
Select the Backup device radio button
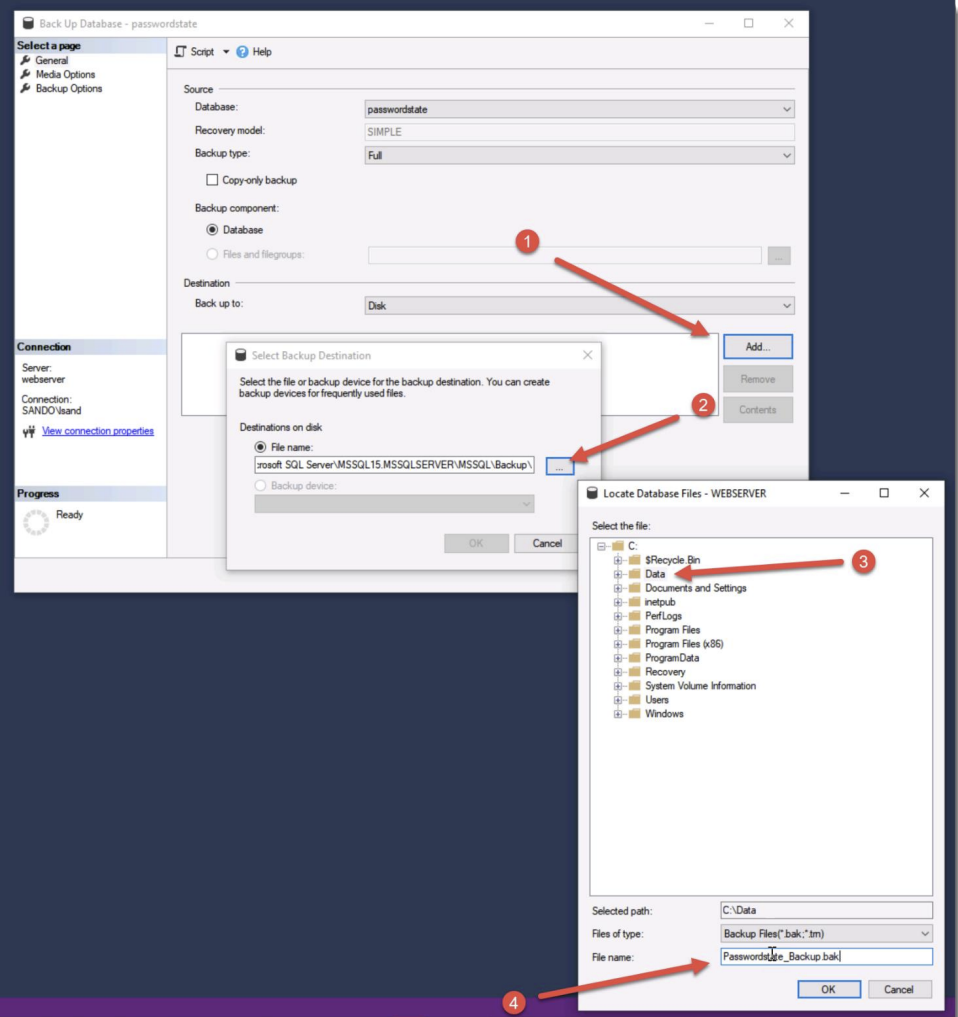pos(260,485)
